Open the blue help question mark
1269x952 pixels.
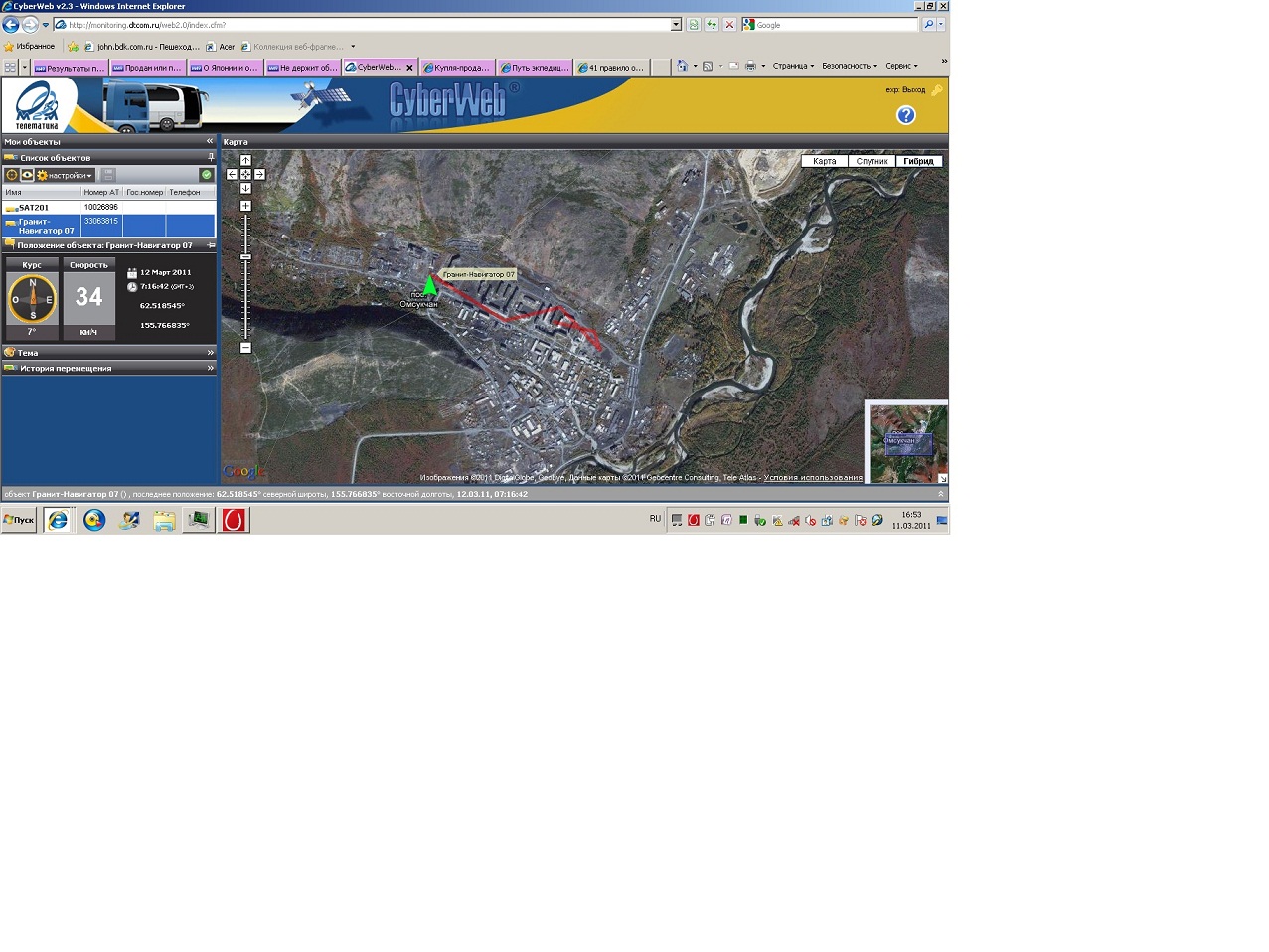point(905,115)
